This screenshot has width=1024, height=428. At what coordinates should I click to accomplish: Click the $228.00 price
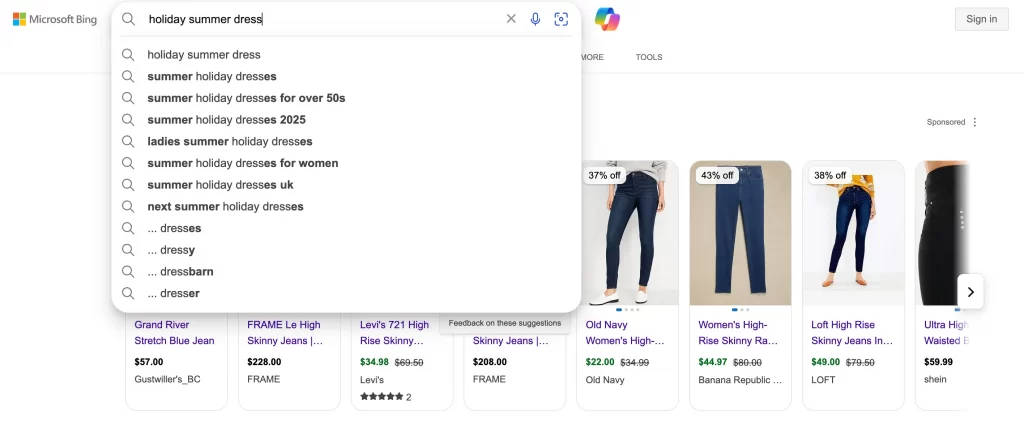click(x=264, y=362)
